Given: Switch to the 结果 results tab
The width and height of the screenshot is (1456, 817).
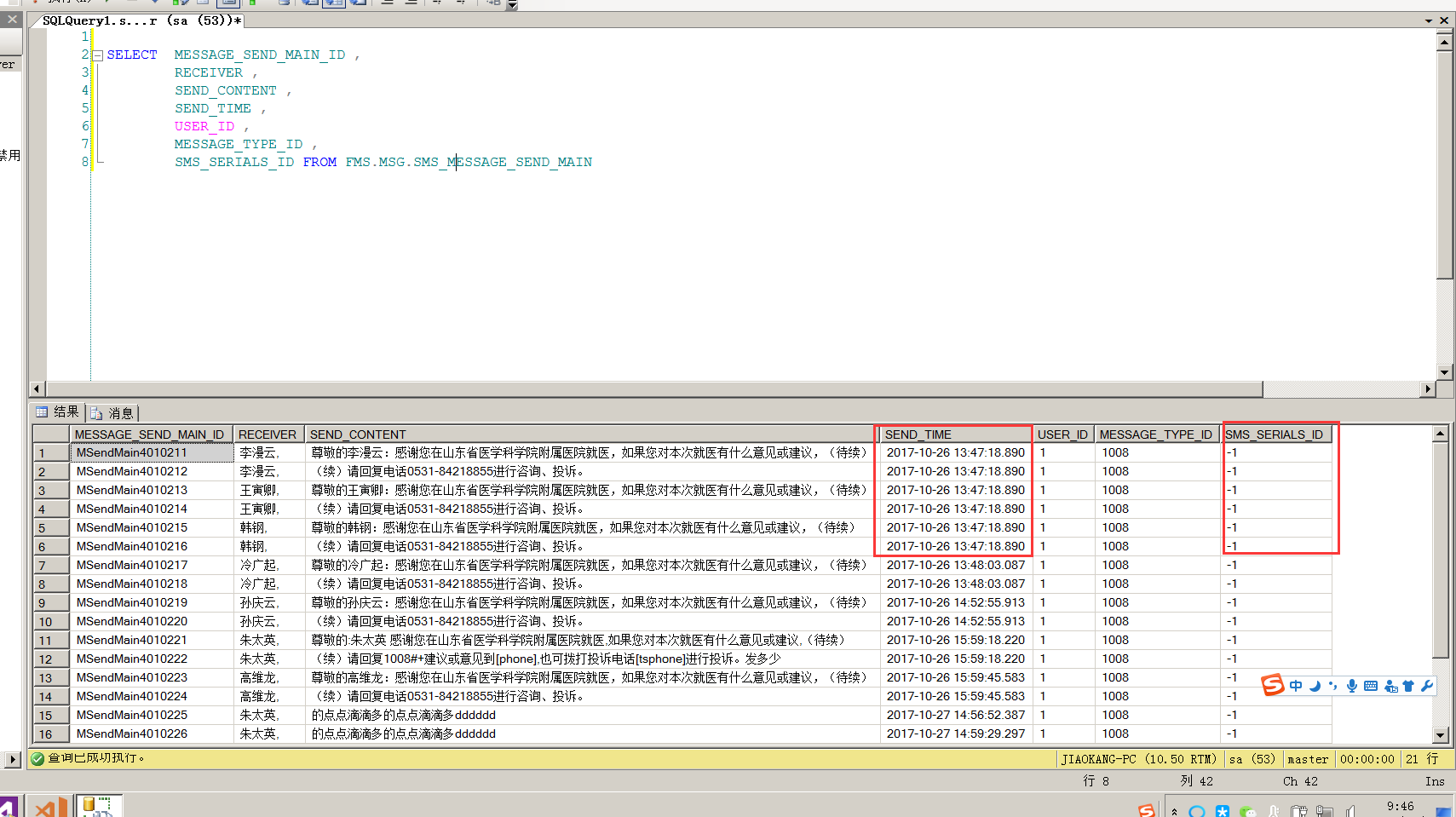Looking at the screenshot, I should [58, 412].
